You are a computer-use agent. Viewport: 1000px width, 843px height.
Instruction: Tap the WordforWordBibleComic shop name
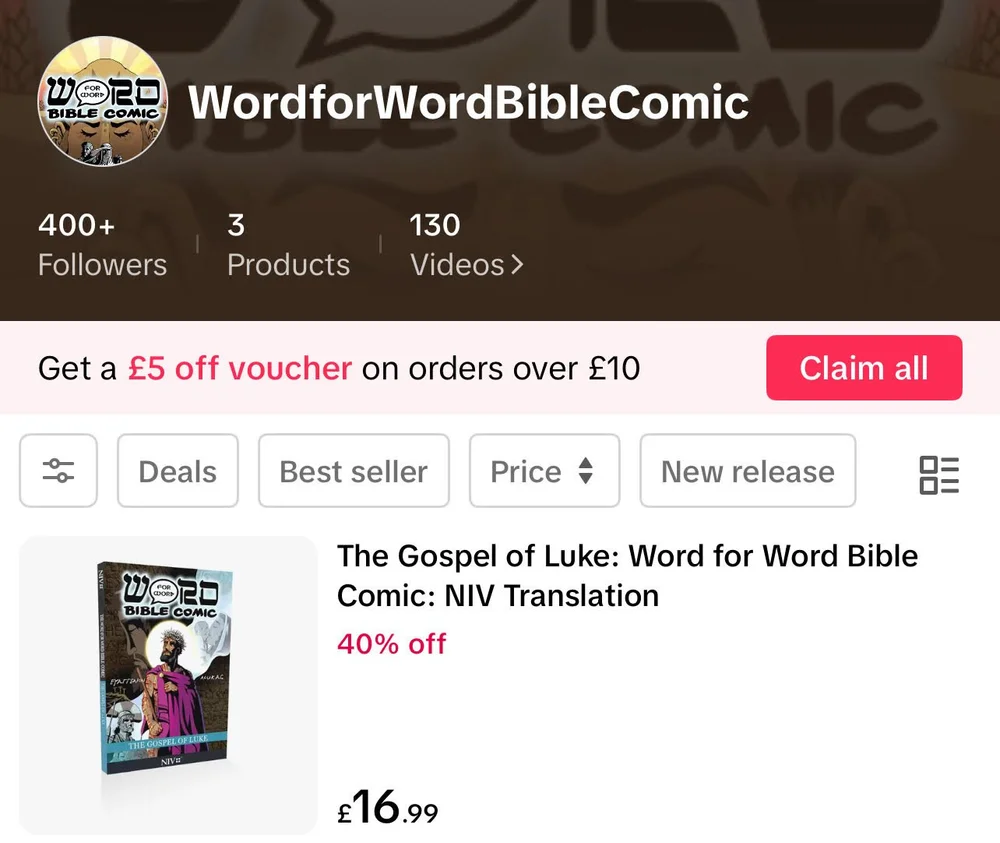469,103
